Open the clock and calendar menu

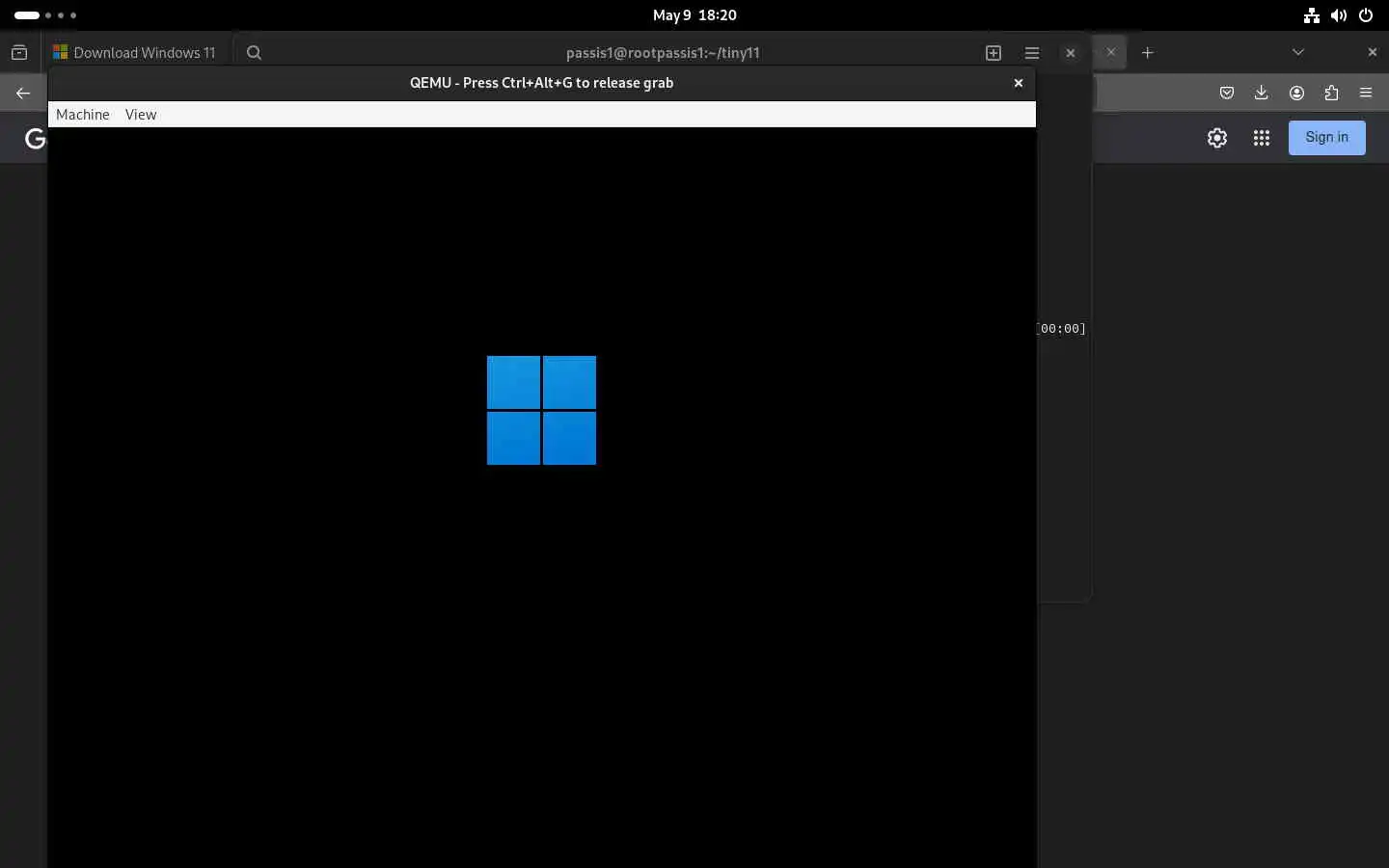click(694, 15)
